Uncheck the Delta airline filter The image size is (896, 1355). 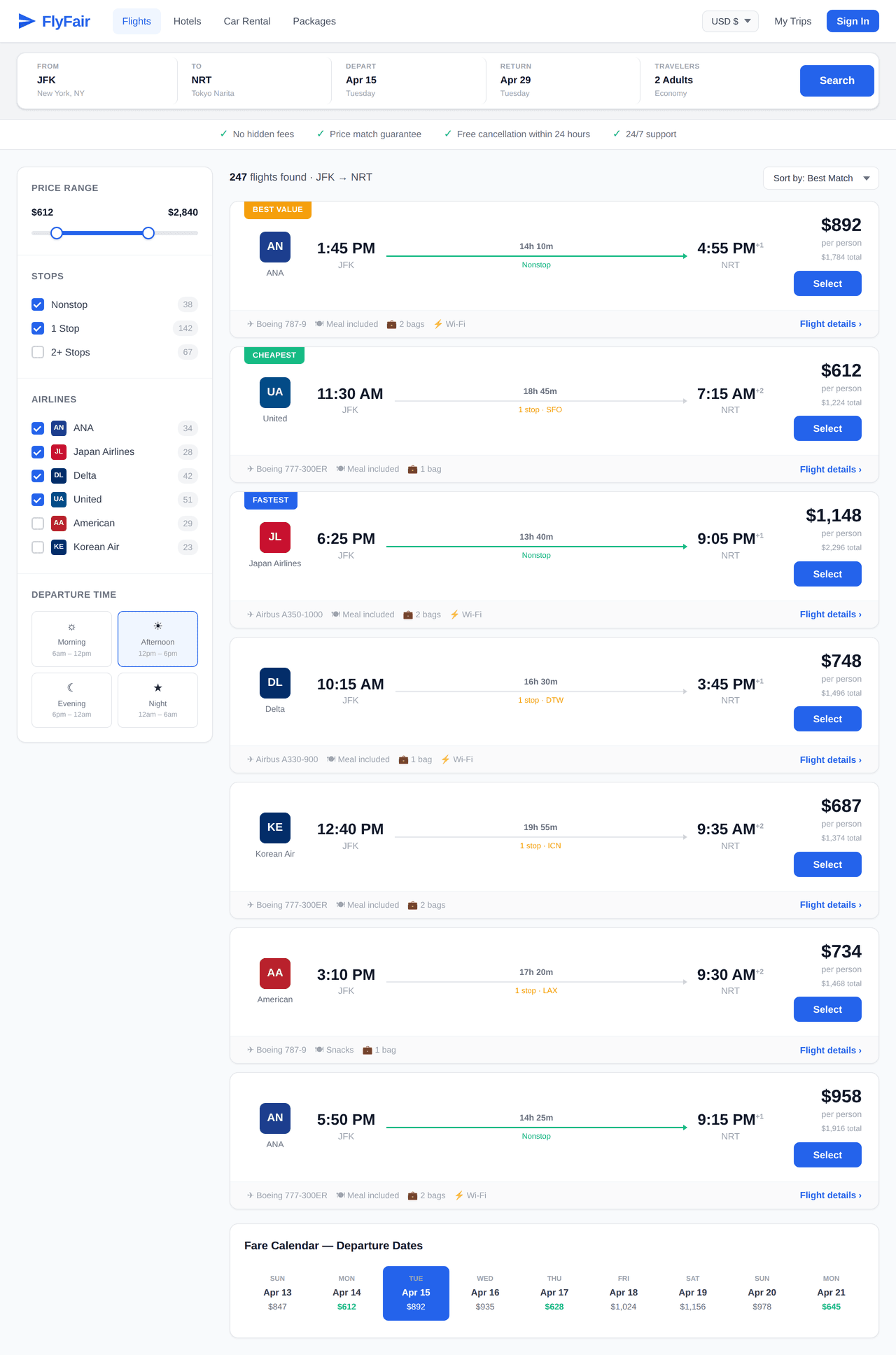pyautogui.click(x=38, y=475)
